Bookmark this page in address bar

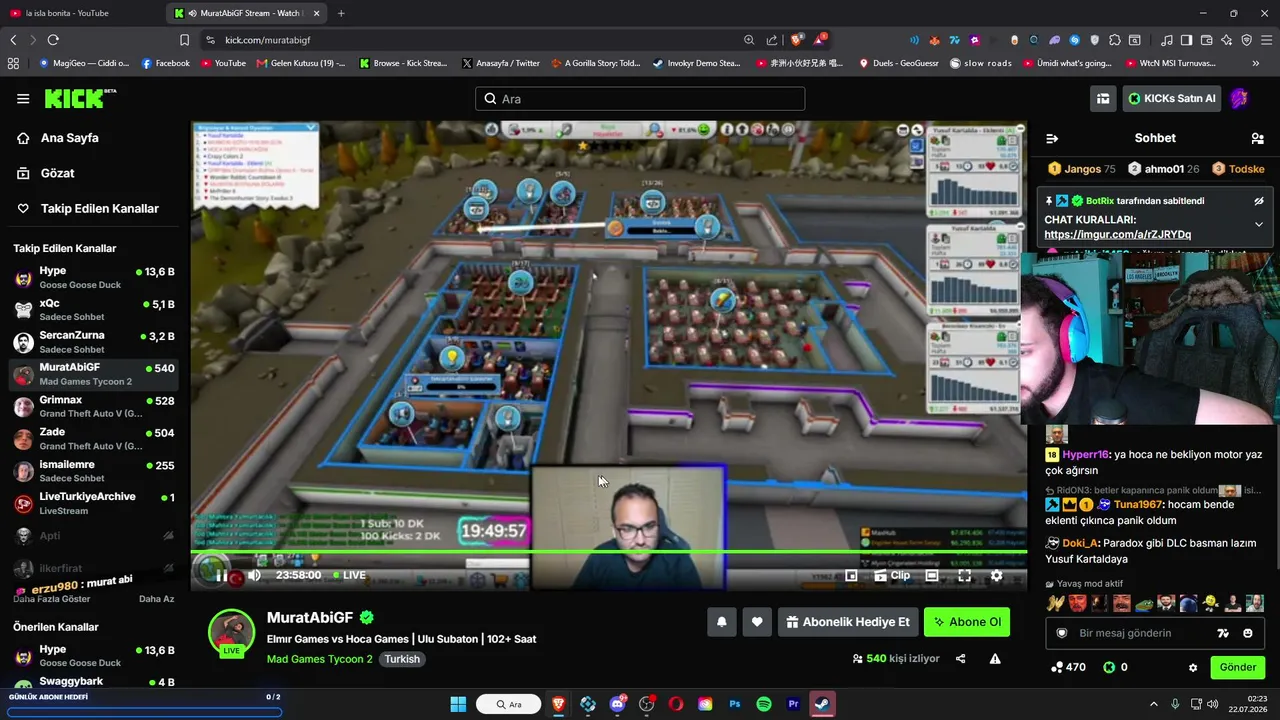(184, 40)
